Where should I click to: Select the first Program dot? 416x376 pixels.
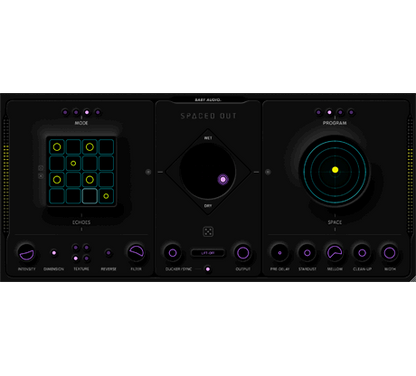318,112
